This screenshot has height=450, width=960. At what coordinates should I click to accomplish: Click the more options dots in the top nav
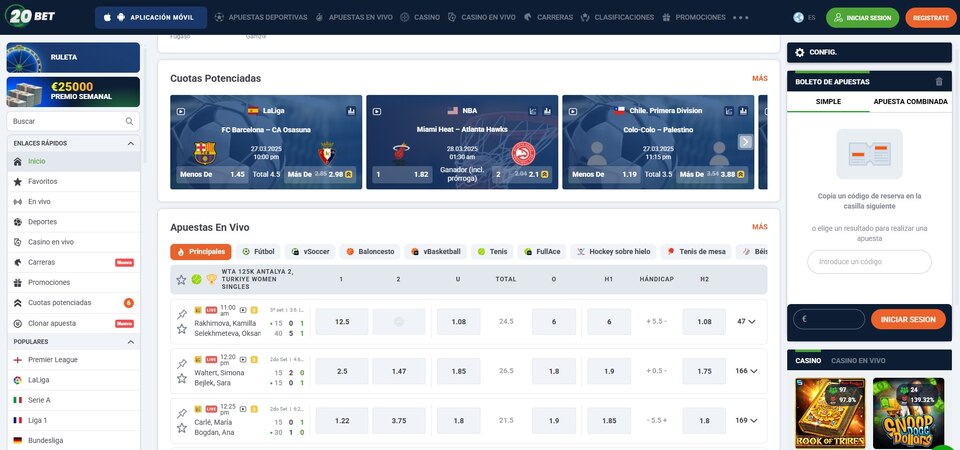(741, 18)
